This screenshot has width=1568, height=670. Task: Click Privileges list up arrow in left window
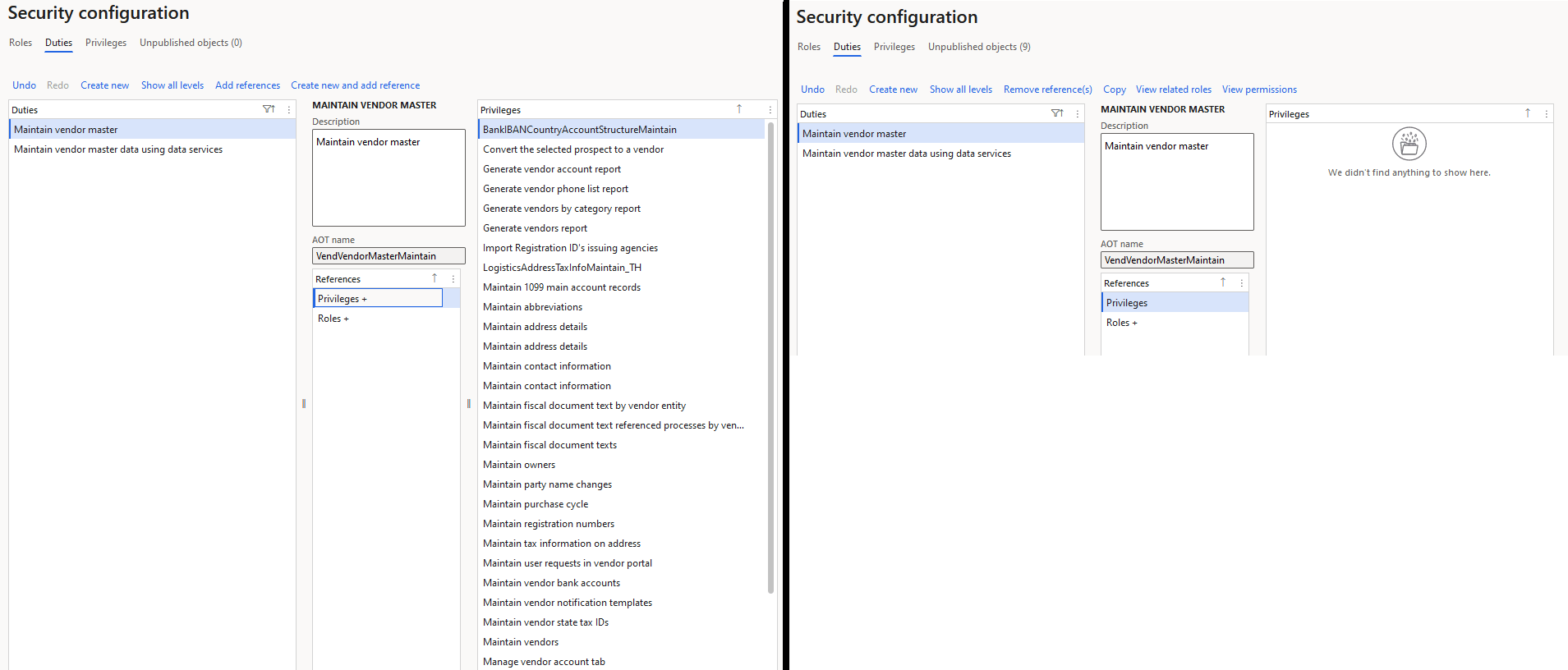click(739, 109)
